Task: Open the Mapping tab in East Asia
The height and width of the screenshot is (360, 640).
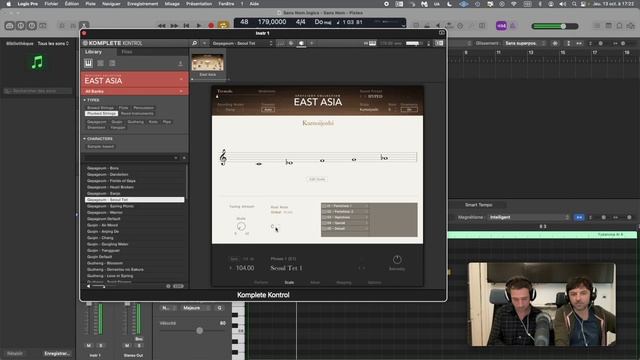Action: pos(344,282)
